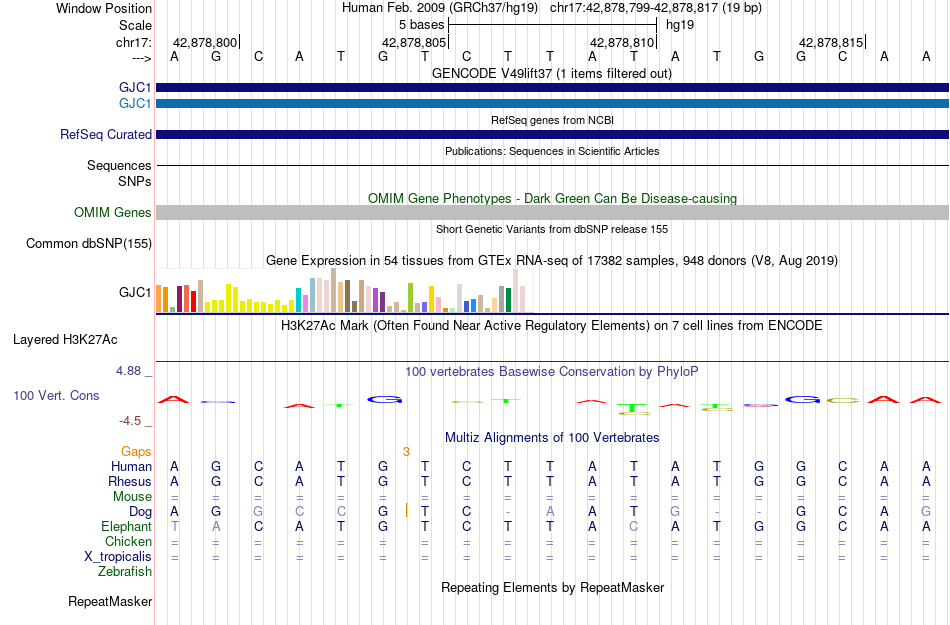Click the tall brown GTEx expression bar

click(x=333, y=290)
